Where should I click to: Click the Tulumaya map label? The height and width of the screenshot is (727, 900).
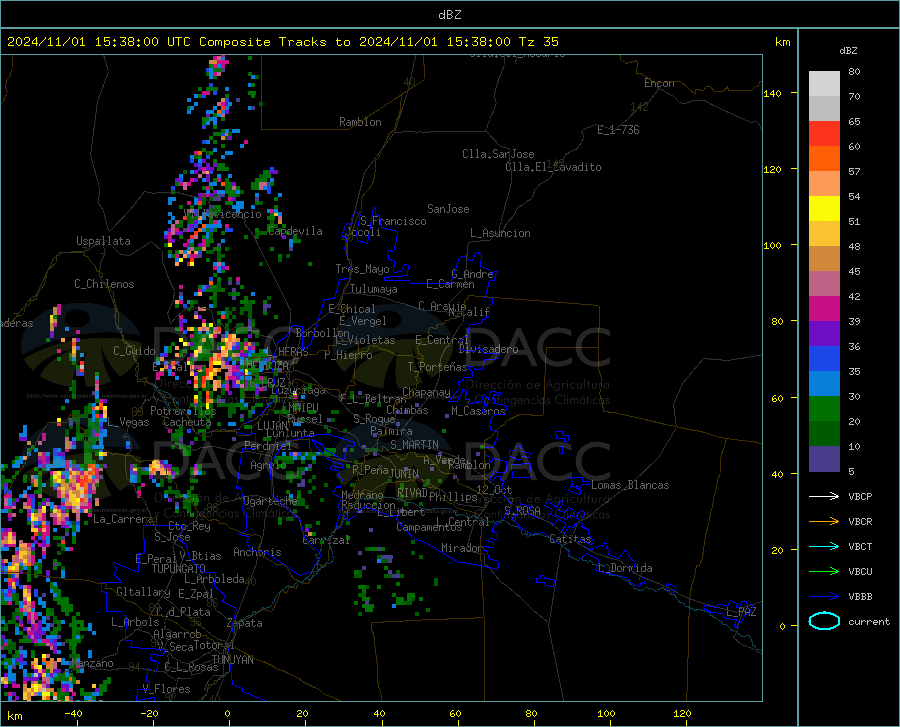(x=374, y=289)
